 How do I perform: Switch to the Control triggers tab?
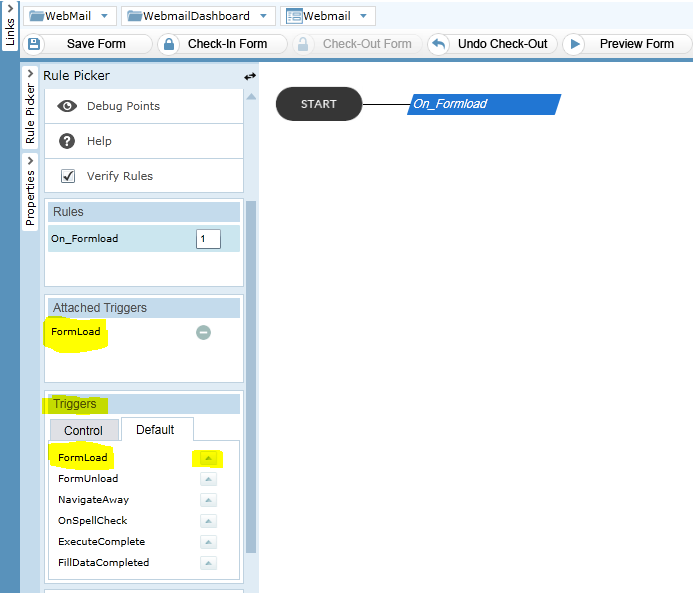[84, 430]
